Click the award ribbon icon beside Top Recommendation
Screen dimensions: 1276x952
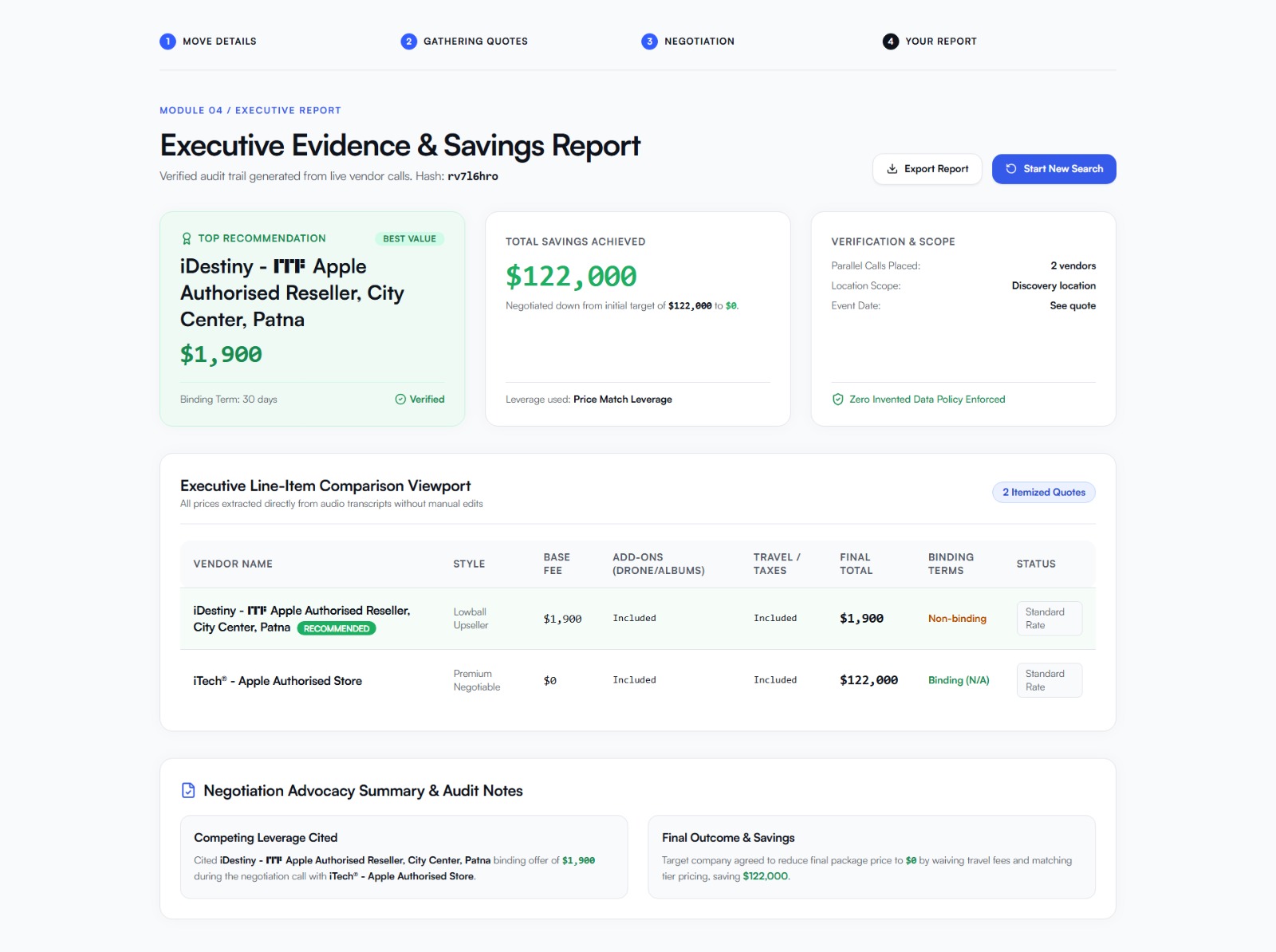187,238
